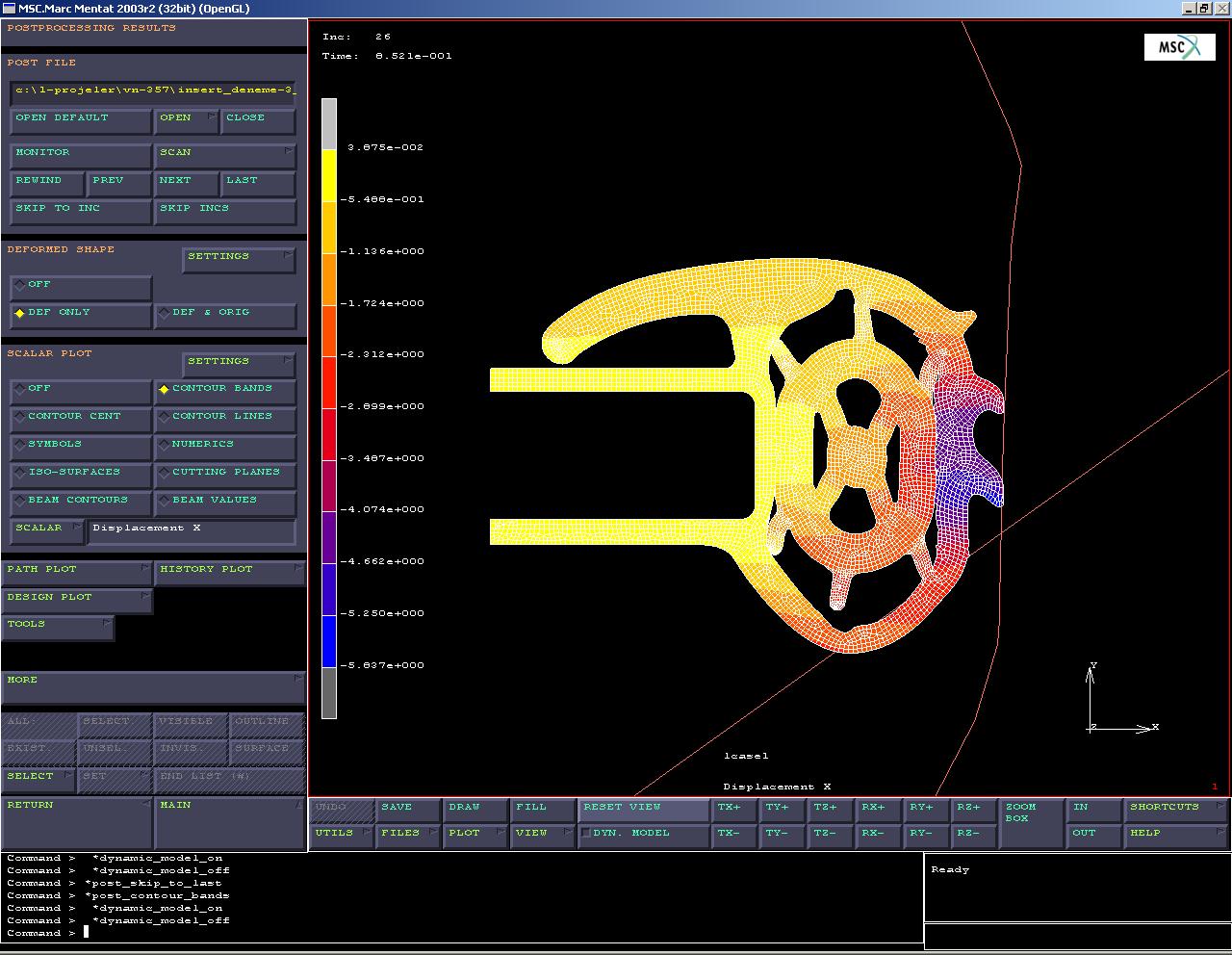Click the FILL view button
This screenshot has height=955, width=1232.
tap(541, 809)
